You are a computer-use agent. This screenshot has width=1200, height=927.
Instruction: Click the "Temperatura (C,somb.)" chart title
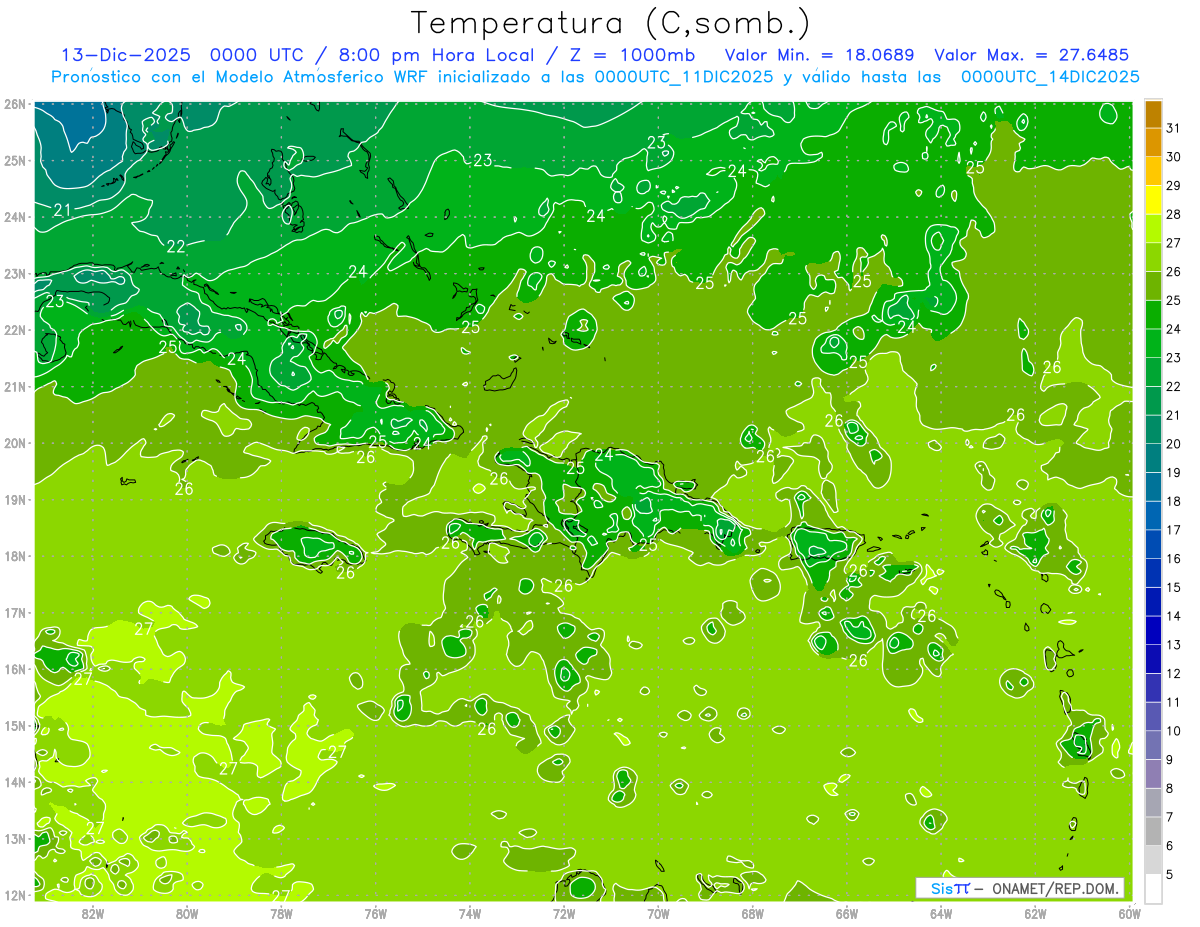tap(611, 23)
